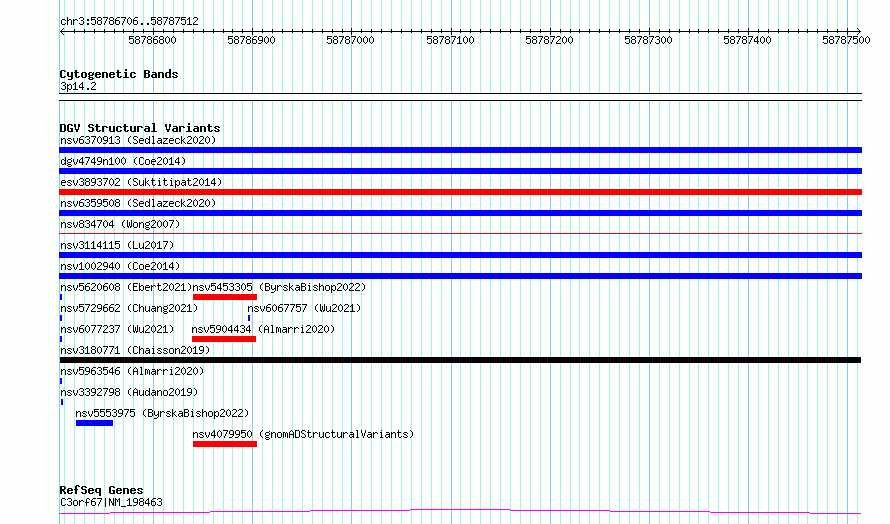Click the 3p14.2 band label
This screenshot has width=890, height=524.
[78, 86]
